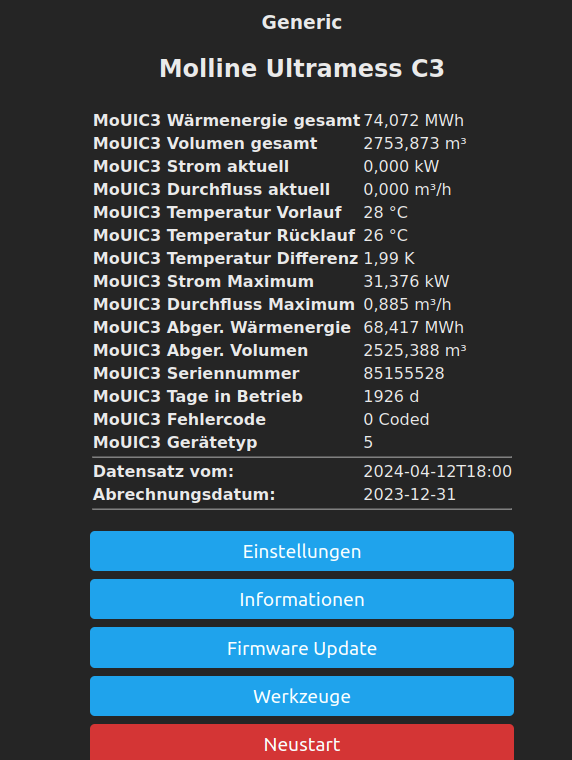Select the value 0 Coded

(x=396, y=420)
